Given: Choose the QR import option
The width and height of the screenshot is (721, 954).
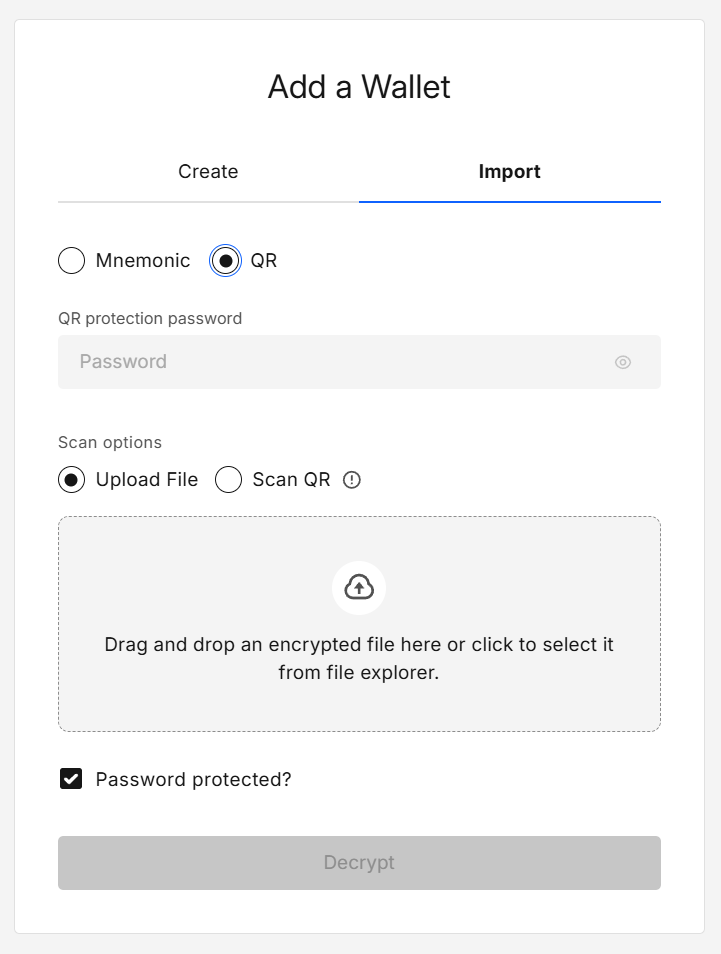Looking at the screenshot, I should click(224, 260).
